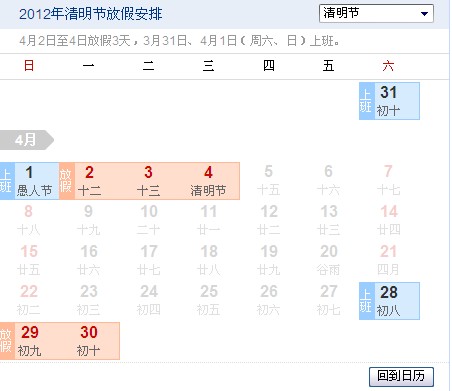The height and width of the screenshot is (391, 452).
Task: Select April 4 清明节 date
Action: point(208,181)
